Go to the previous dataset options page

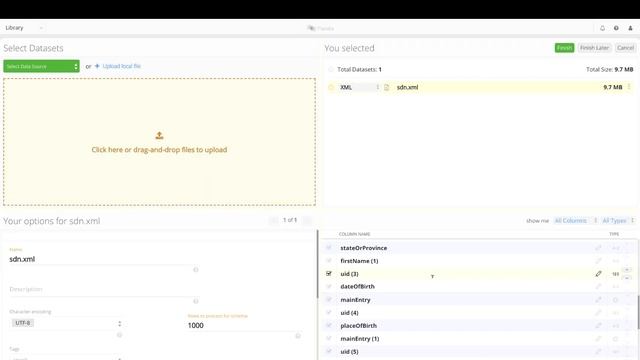point(273,220)
